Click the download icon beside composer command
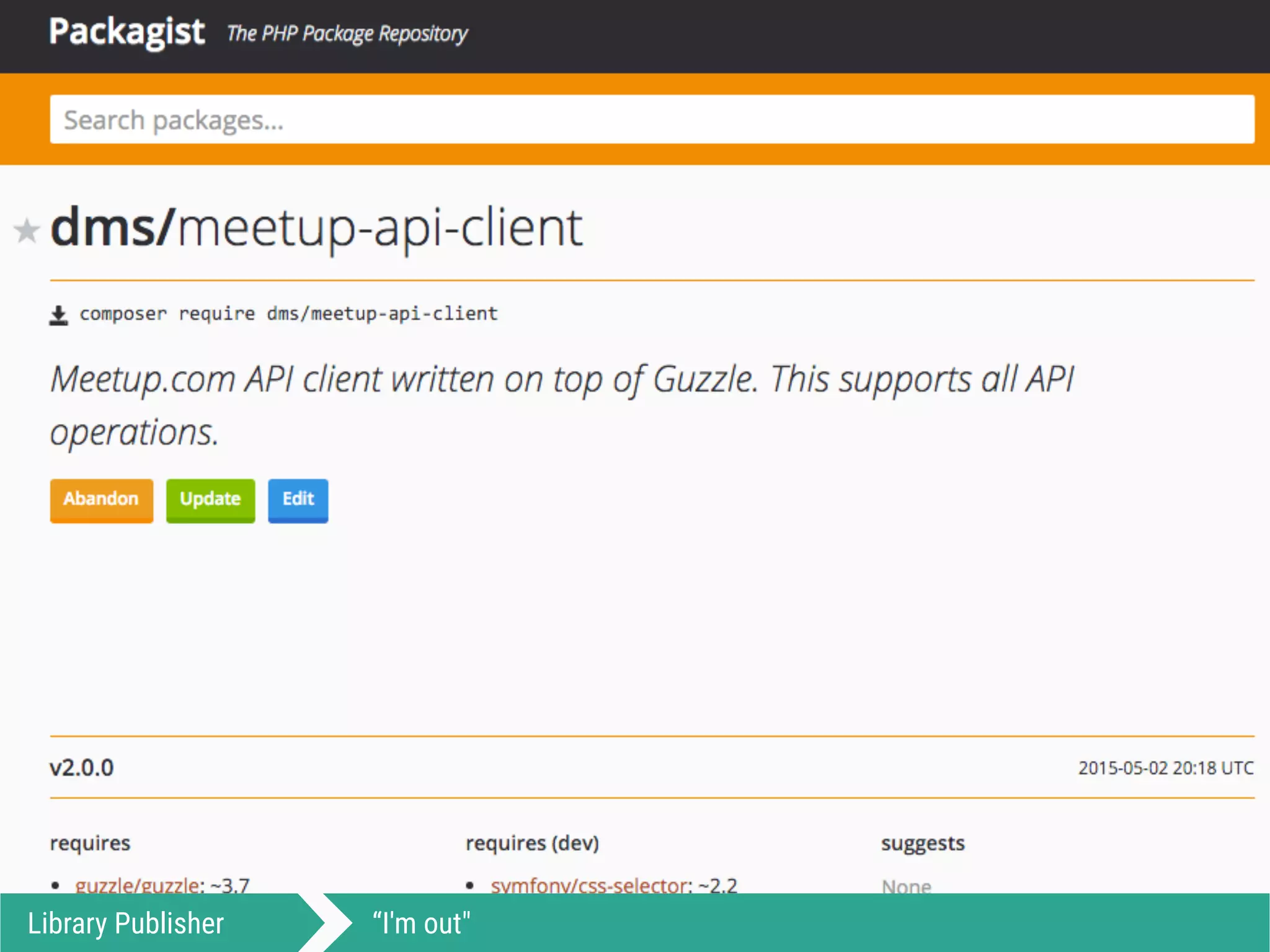Image resolution: width=1270 pixels, height=952 pixels. (58, 315)
